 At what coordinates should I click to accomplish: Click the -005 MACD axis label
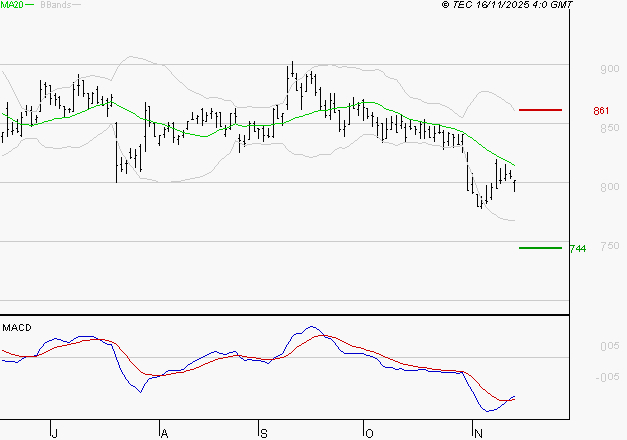tap(608, 377)
